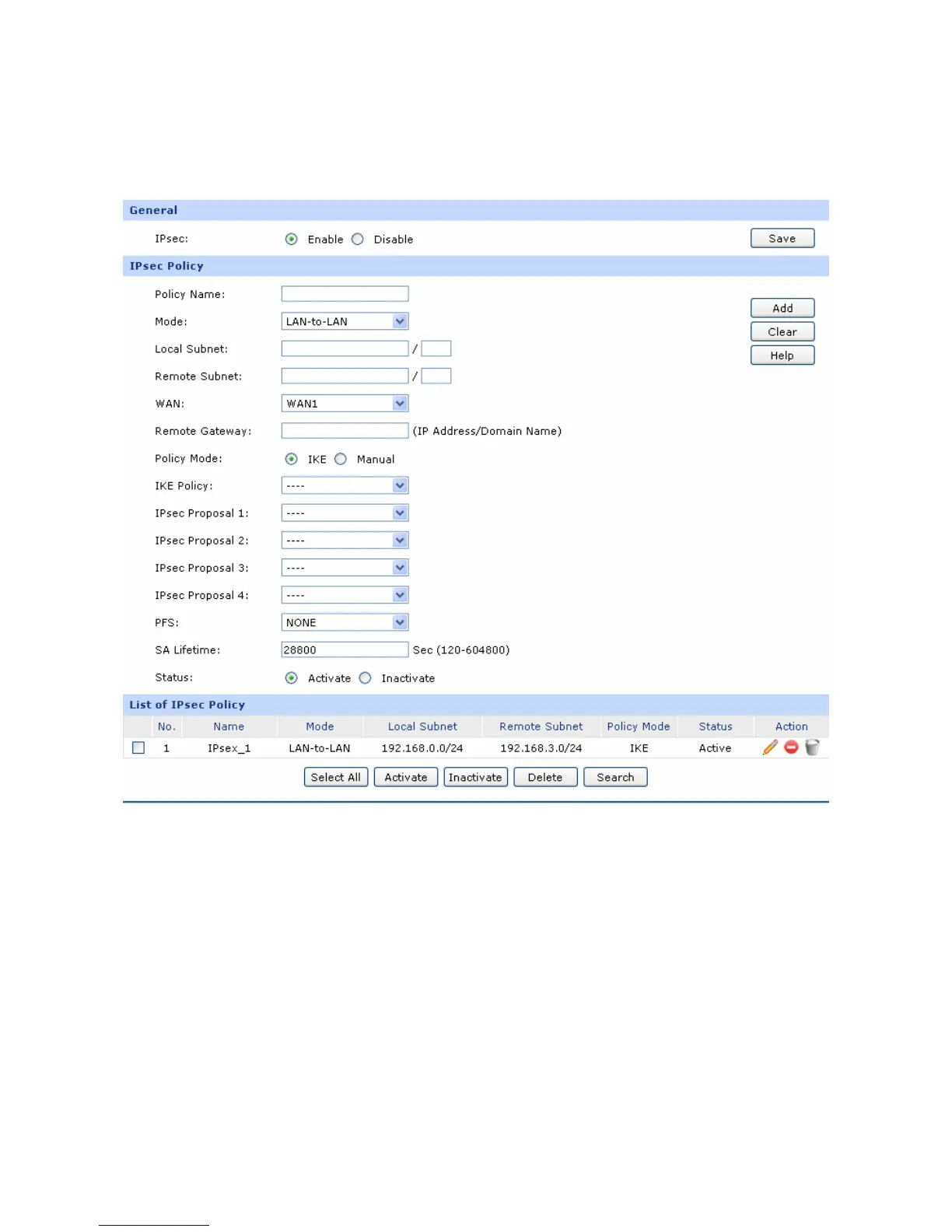This screenshot has width=952, height=1232.
Task: Click the red disable icon for IPsex_1
Action: tap(791, 747)
